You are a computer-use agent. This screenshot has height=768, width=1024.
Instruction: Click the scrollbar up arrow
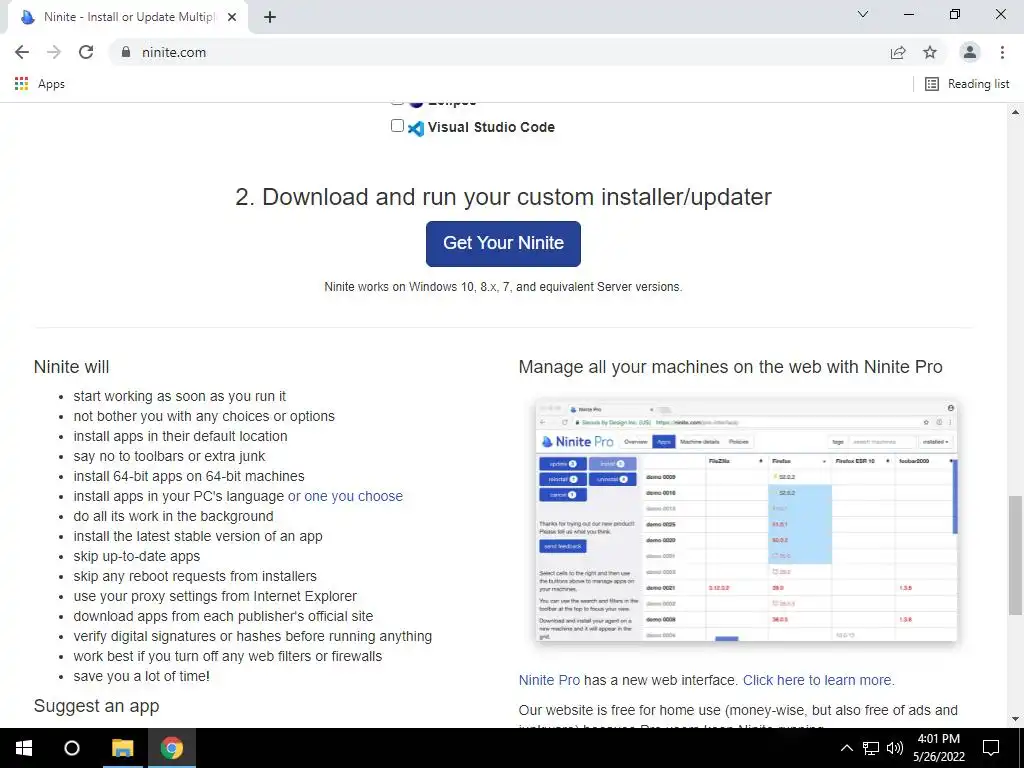click(1015, 112)
